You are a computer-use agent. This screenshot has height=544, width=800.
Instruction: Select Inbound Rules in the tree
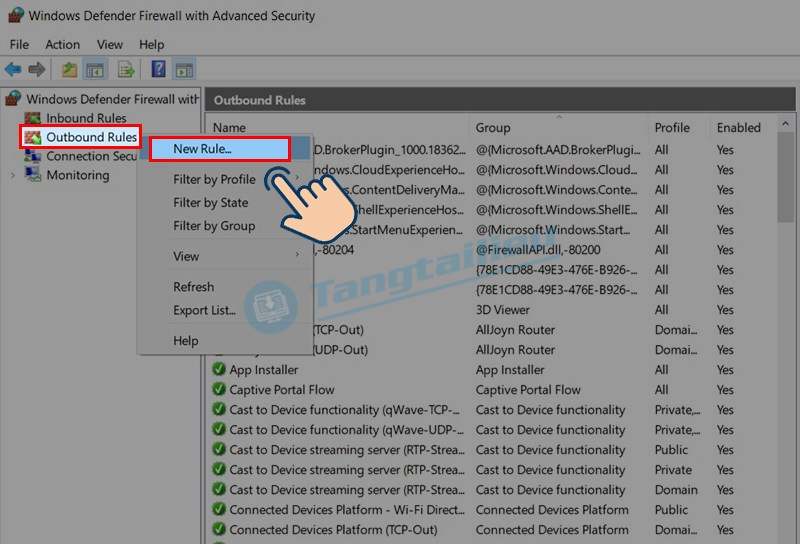(86, 118)
